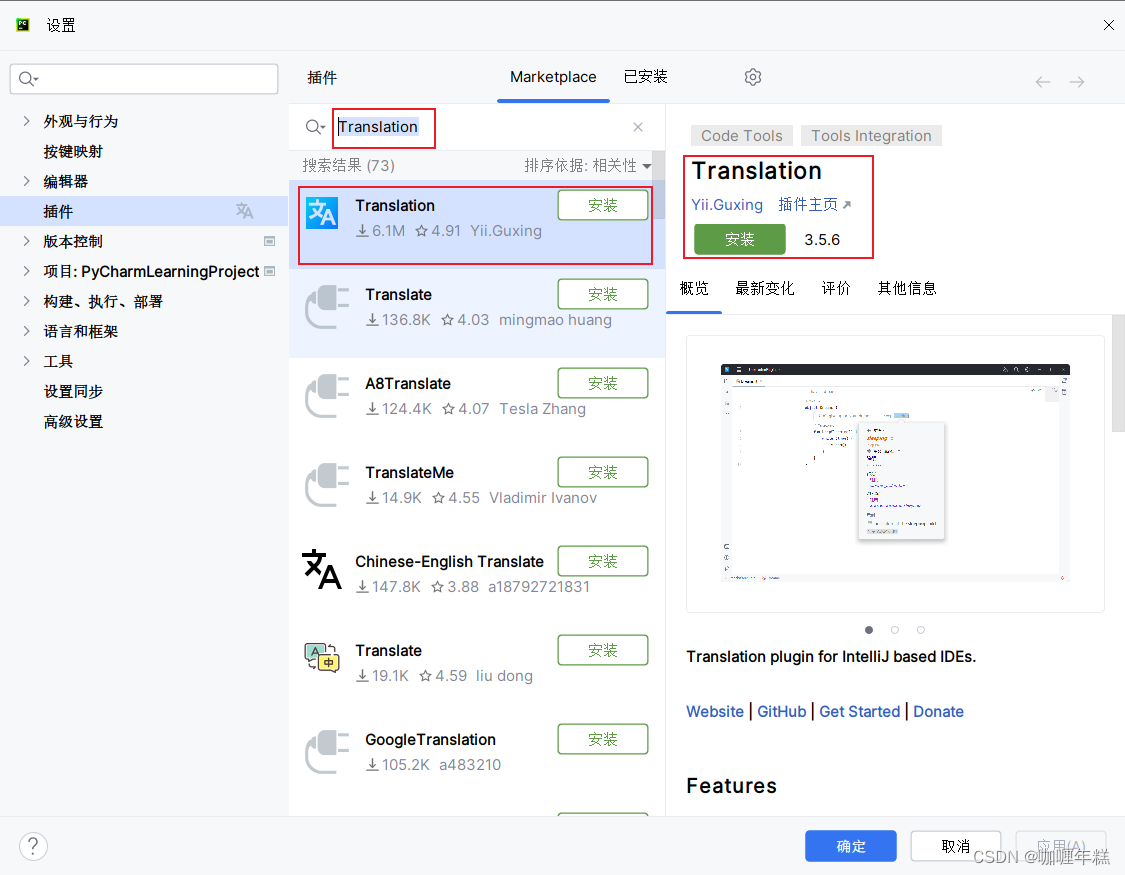The width and height of the screenshot is (1125, 875).
Task: Click the translation icon beside 插件 in the sidebar
Action: click(x=245, y=211)
